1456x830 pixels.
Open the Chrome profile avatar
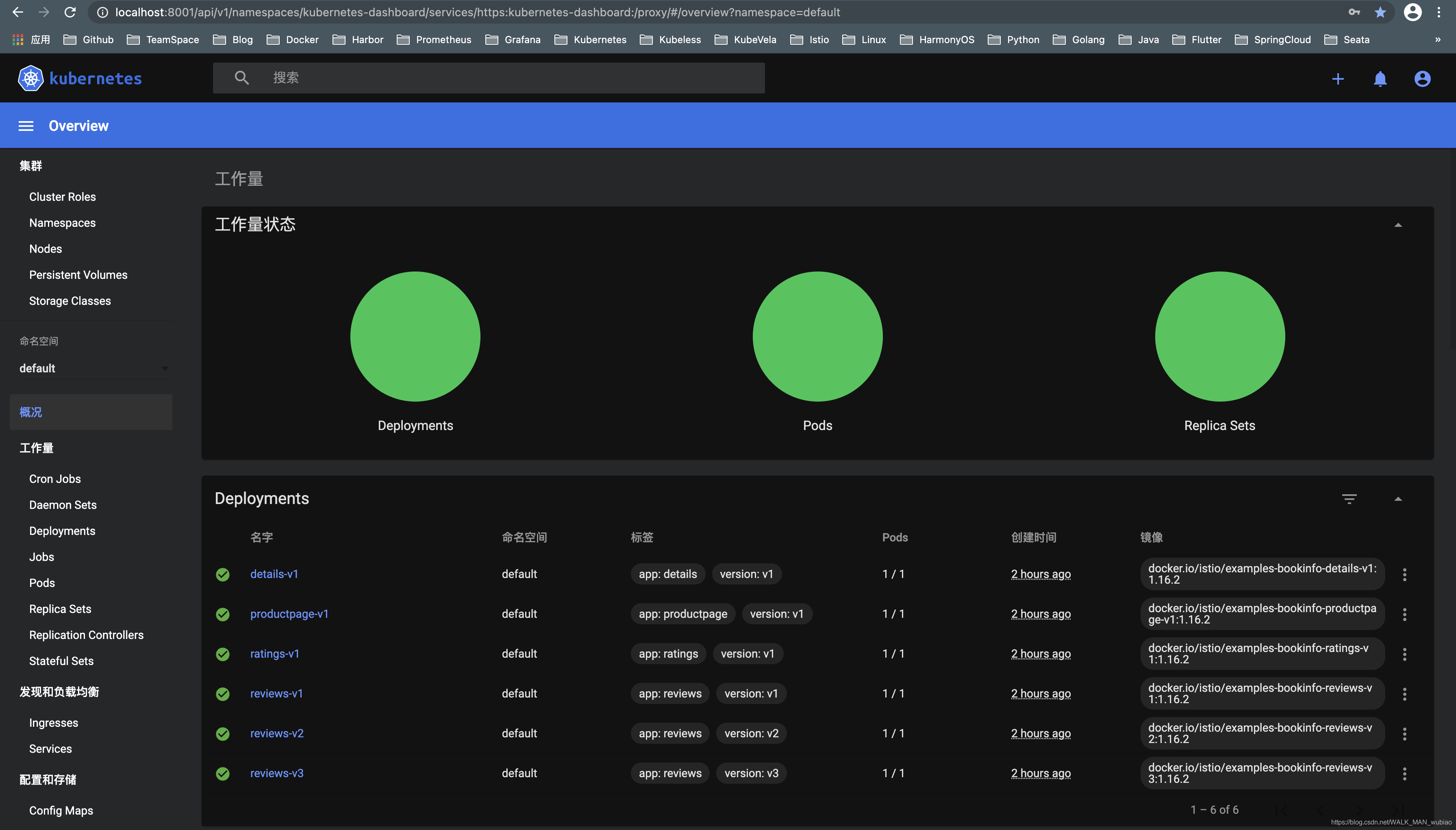click(1412, 12)
